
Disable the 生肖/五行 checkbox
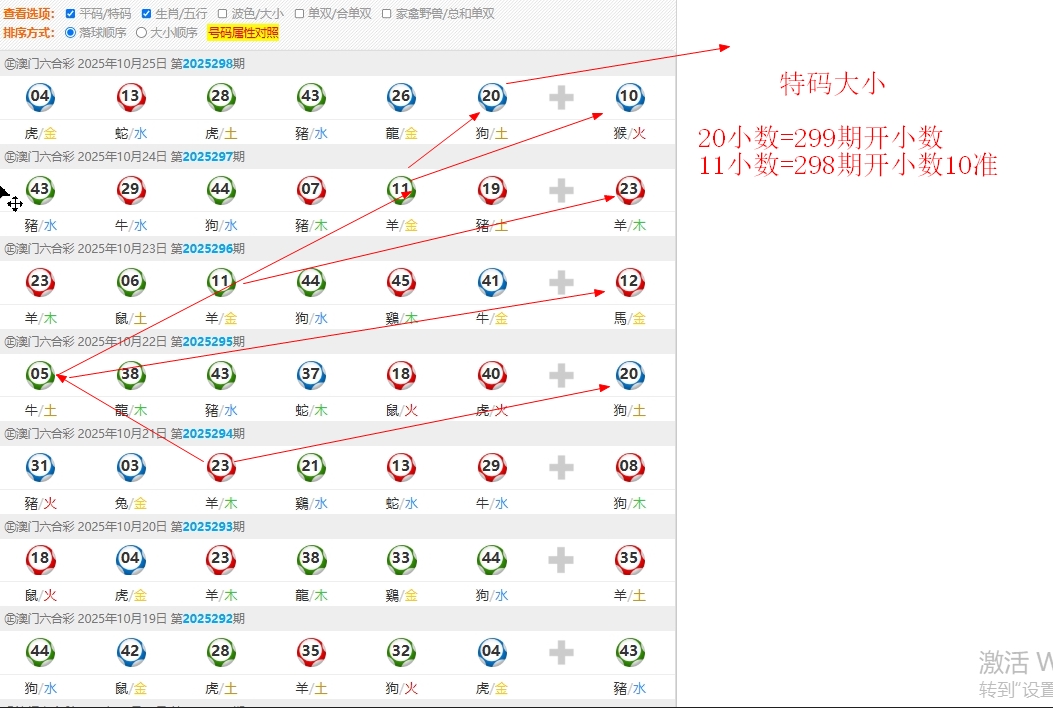pyautogui.click(x=147, y=14)
